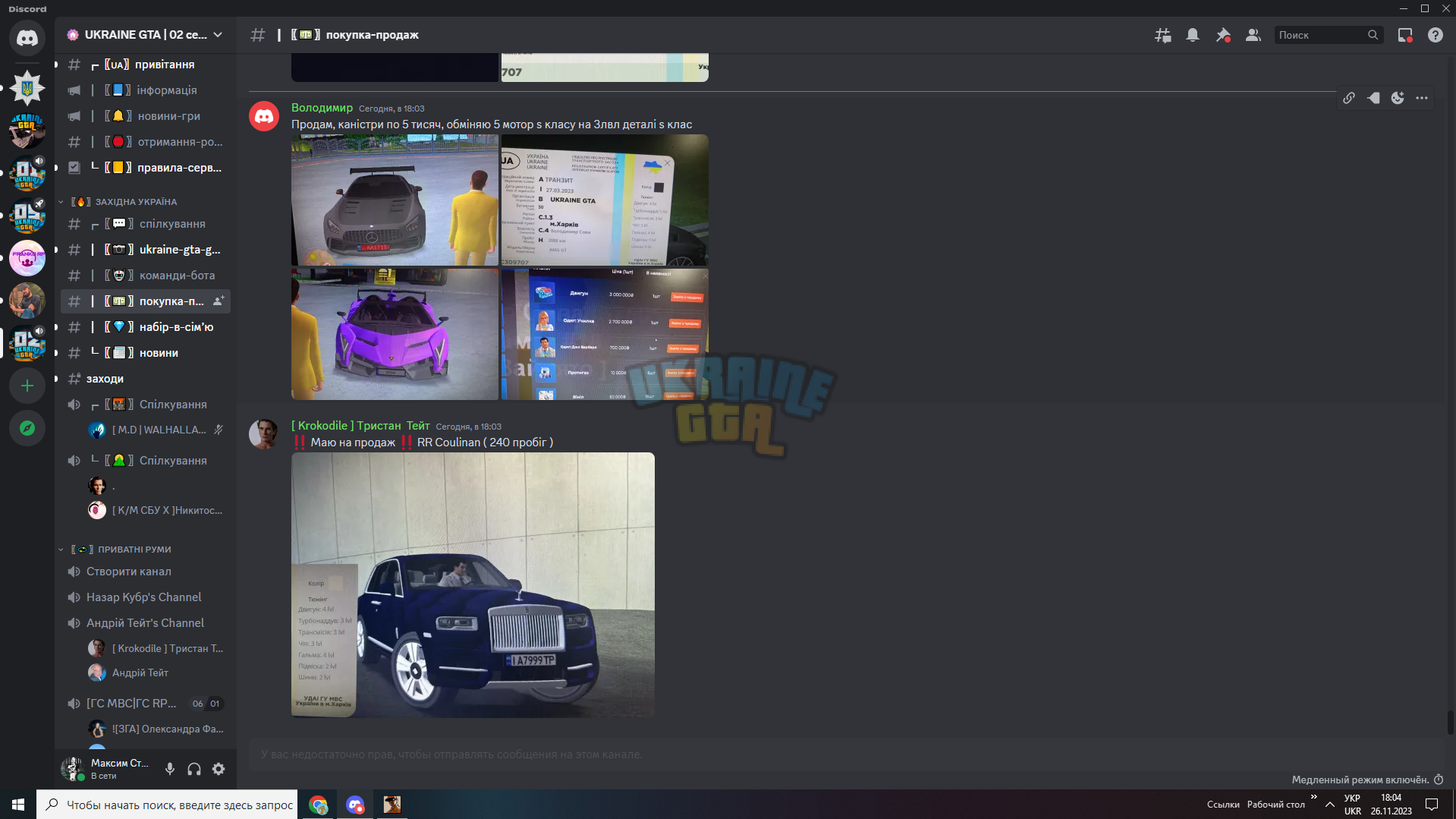Viewport: 1456px width, 819px height.
Task: Collapse the ПРИВАТНІ РУМИ category
Action: click(x=115, y=550)
